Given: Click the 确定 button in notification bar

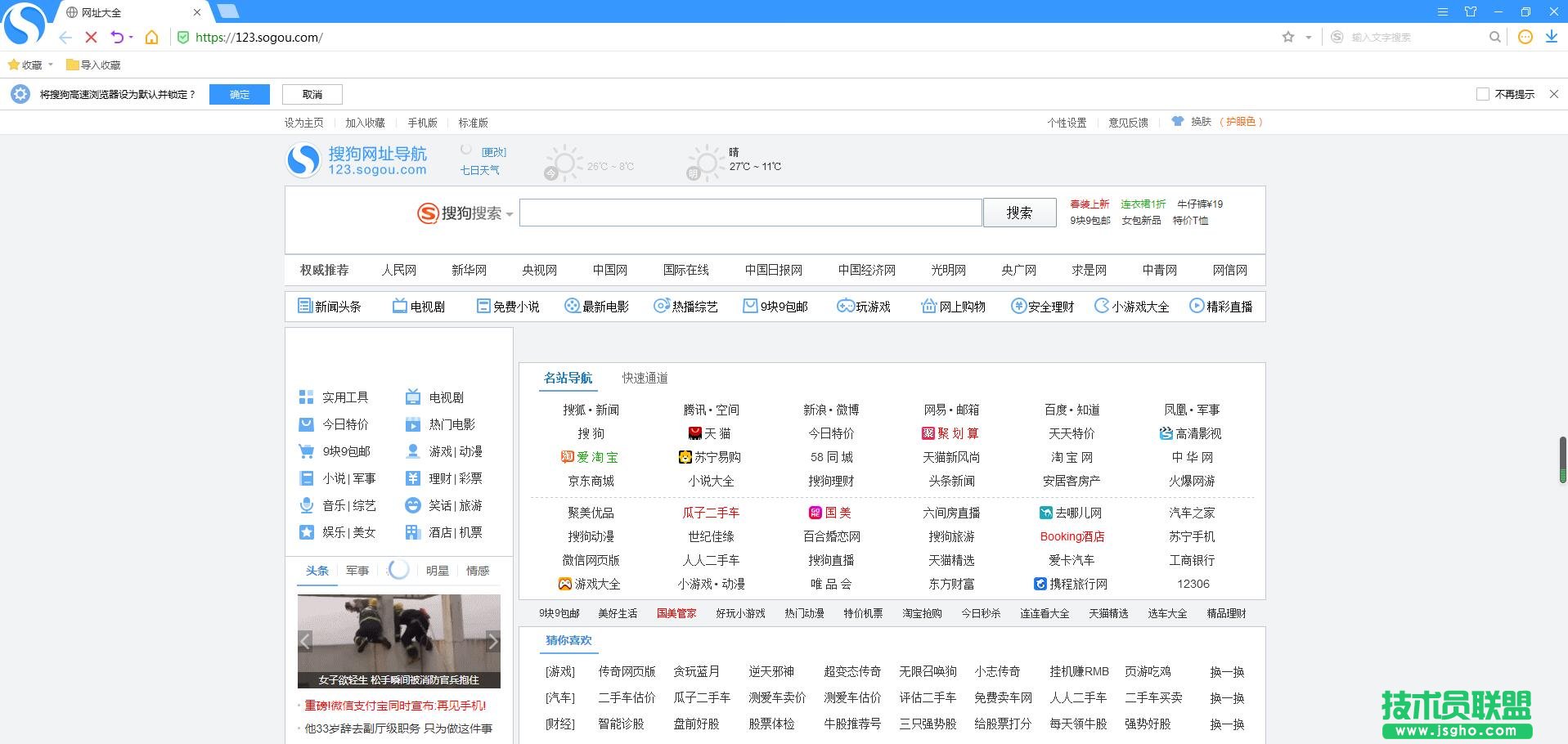Looking at the screenshot, I should (x=239, y=94).
